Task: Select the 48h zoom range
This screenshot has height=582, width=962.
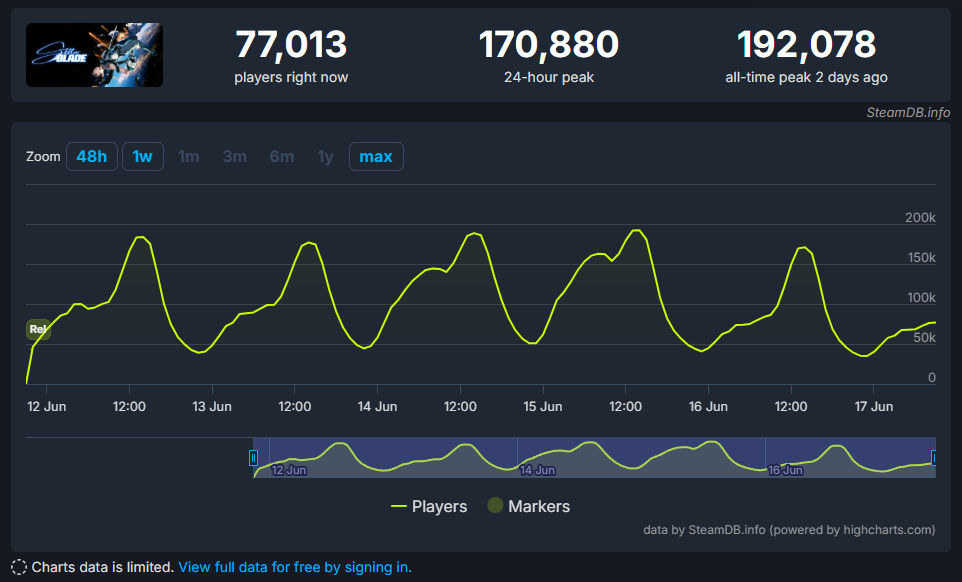Action: [x=91, y=156]
